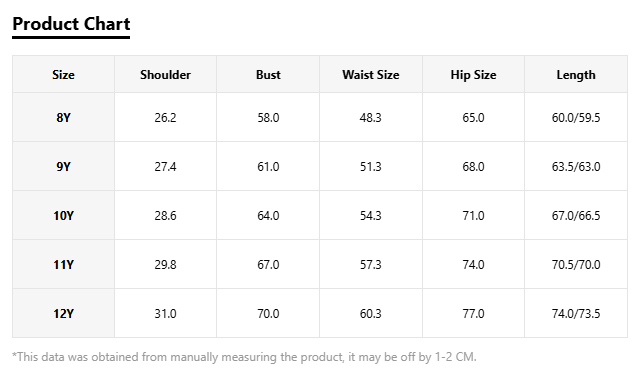
Task: Click the Length column header
Action: 576,75
